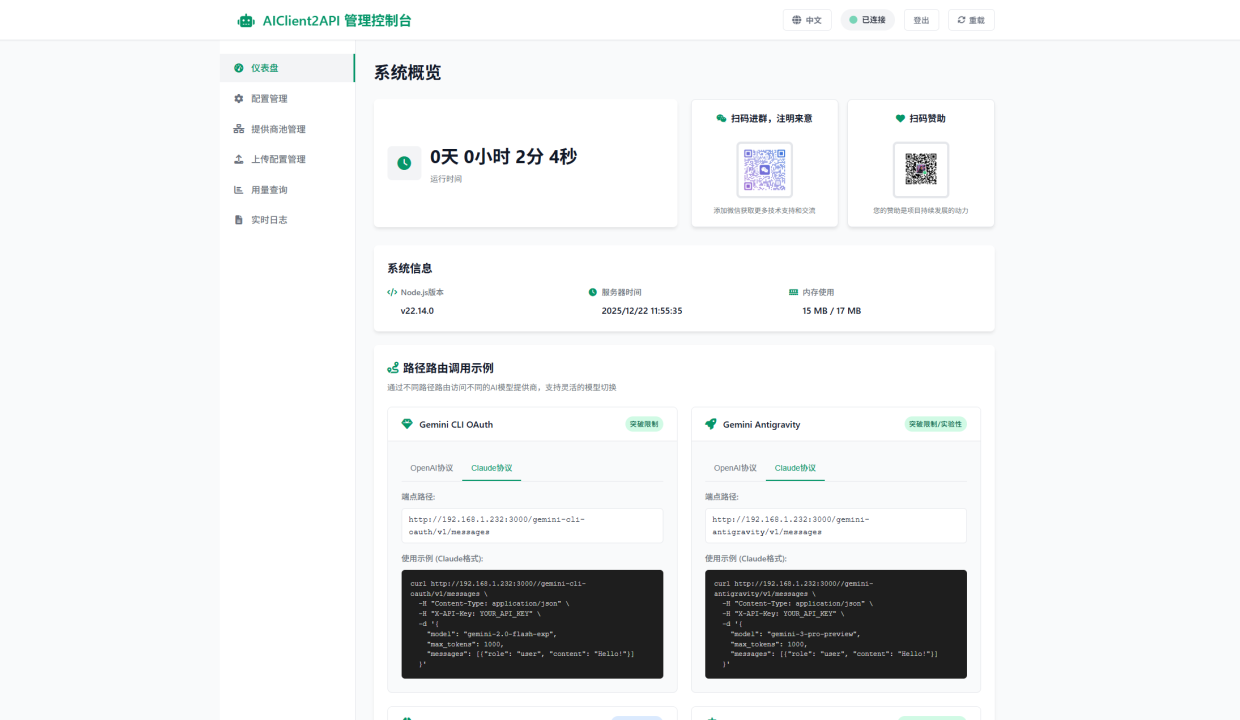Switch to OpenAI协议 tab in Gemini CLI OAuth
Viewport: 1240px width, 720px height.
(x=432, y=468)
